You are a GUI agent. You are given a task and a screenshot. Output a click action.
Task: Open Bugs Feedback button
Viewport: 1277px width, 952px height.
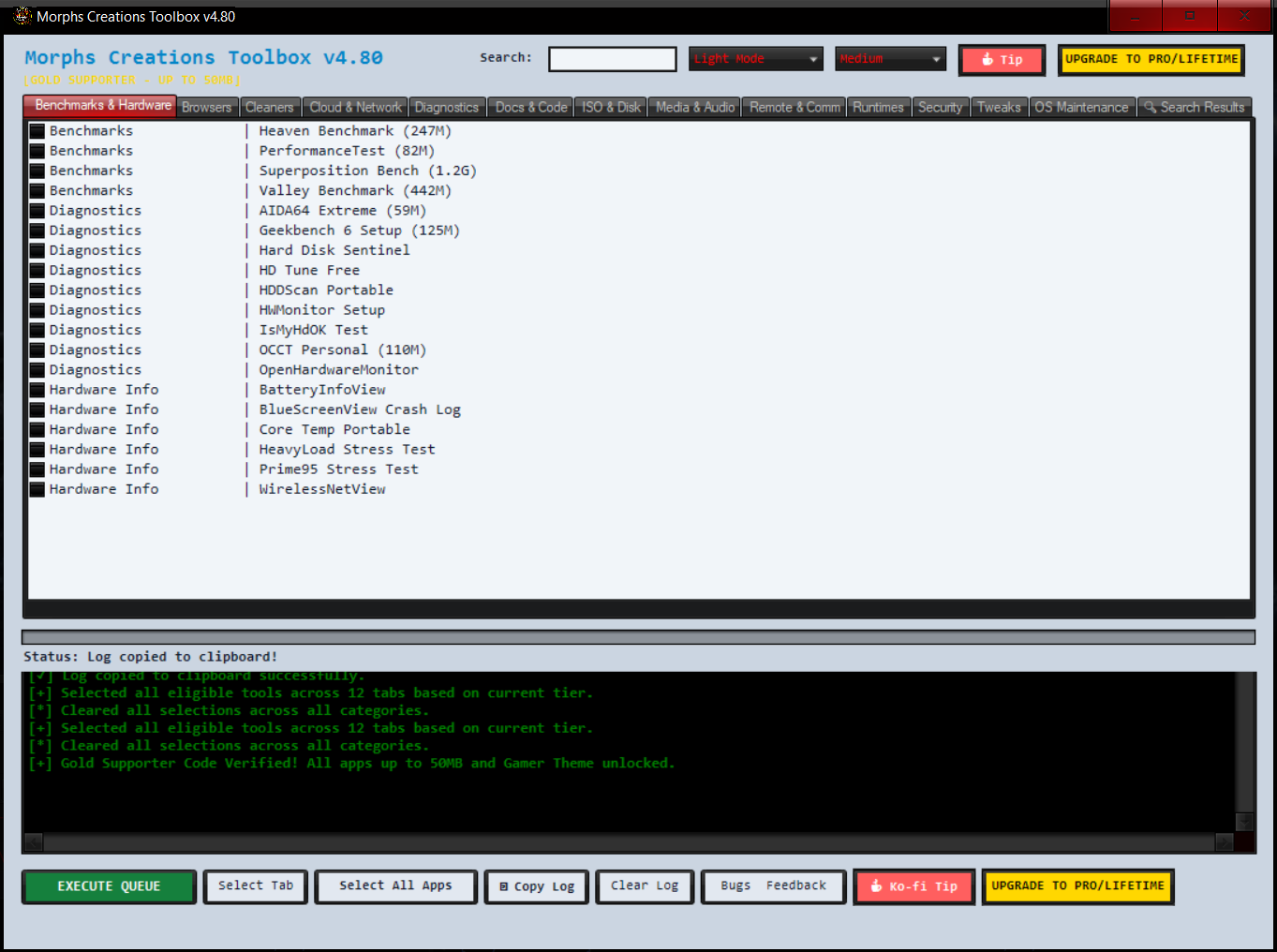click(774, 886)
